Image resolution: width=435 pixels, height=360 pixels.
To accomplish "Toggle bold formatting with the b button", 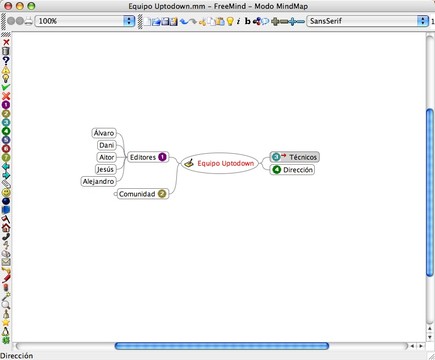I will pyautogui.click(x=247, y=21).
